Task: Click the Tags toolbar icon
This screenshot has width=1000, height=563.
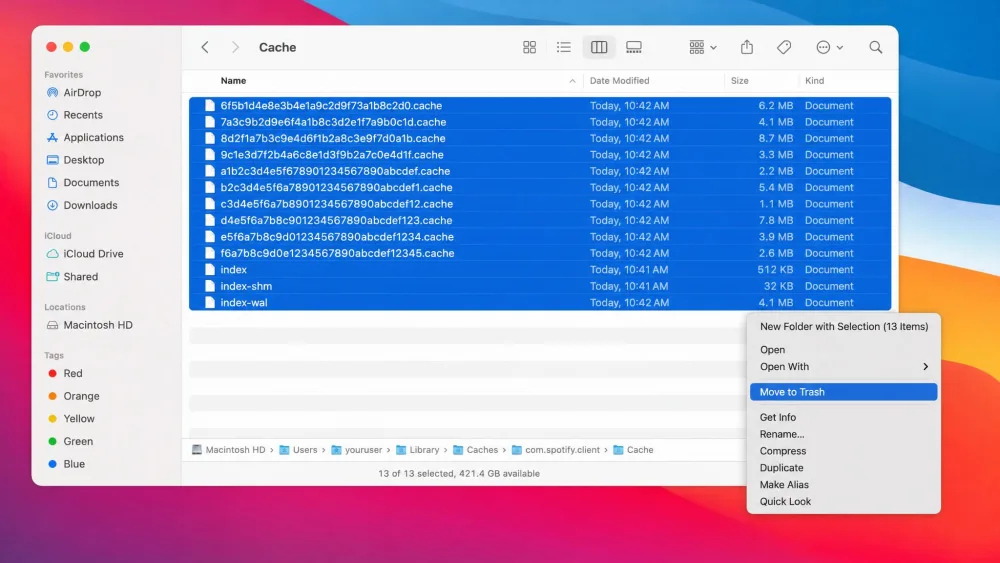Action: pyautogui.click(x=784, y=47)
